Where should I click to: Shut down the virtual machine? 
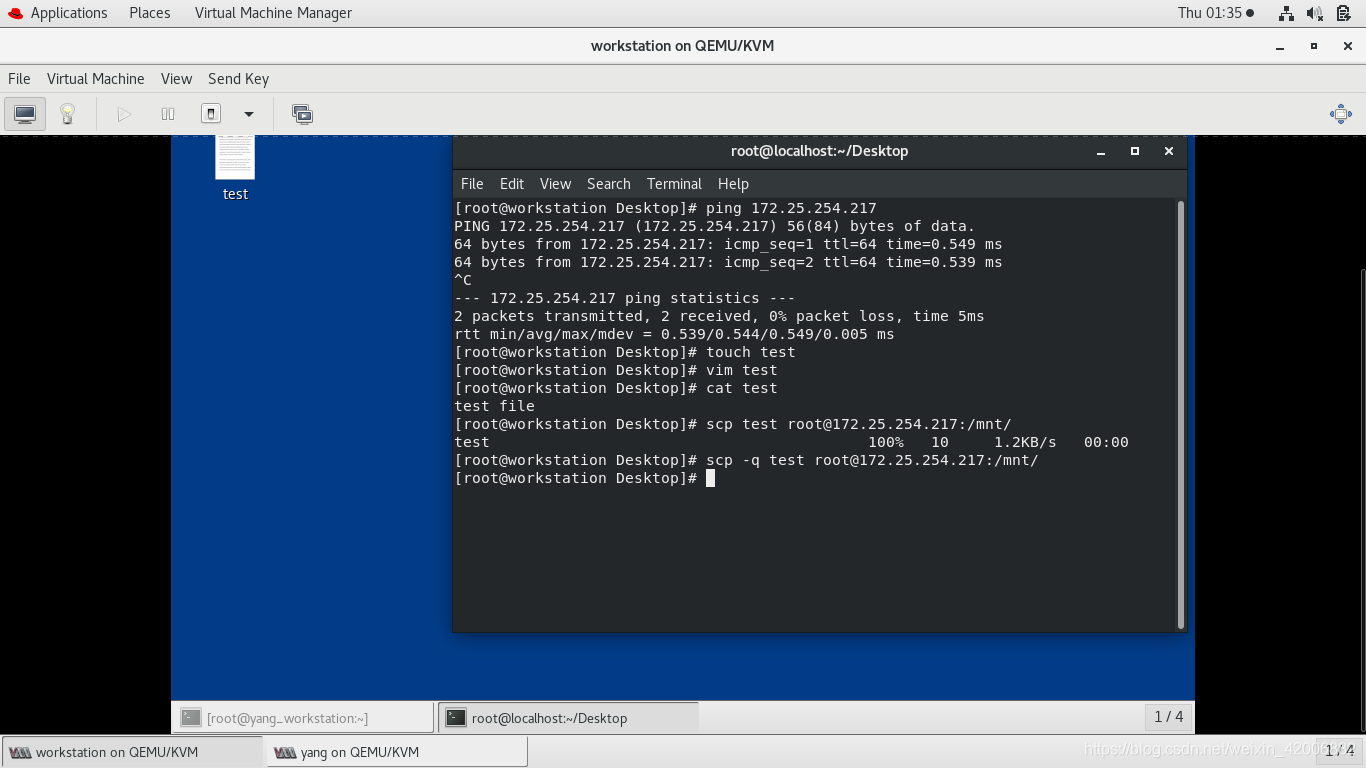(x=211, y=114)
